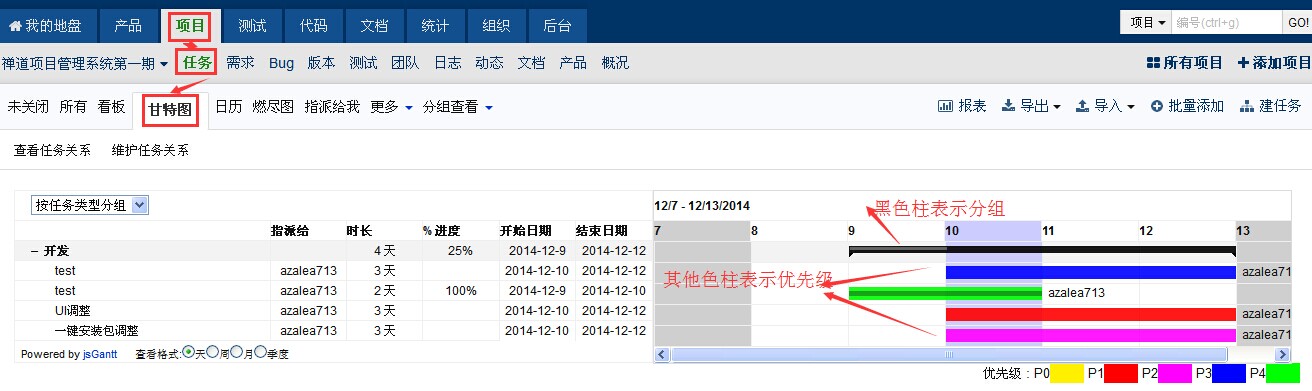Click 建任务 to create a task
The height and width of the screenshot is (391, 1312).
[1270, 106]
